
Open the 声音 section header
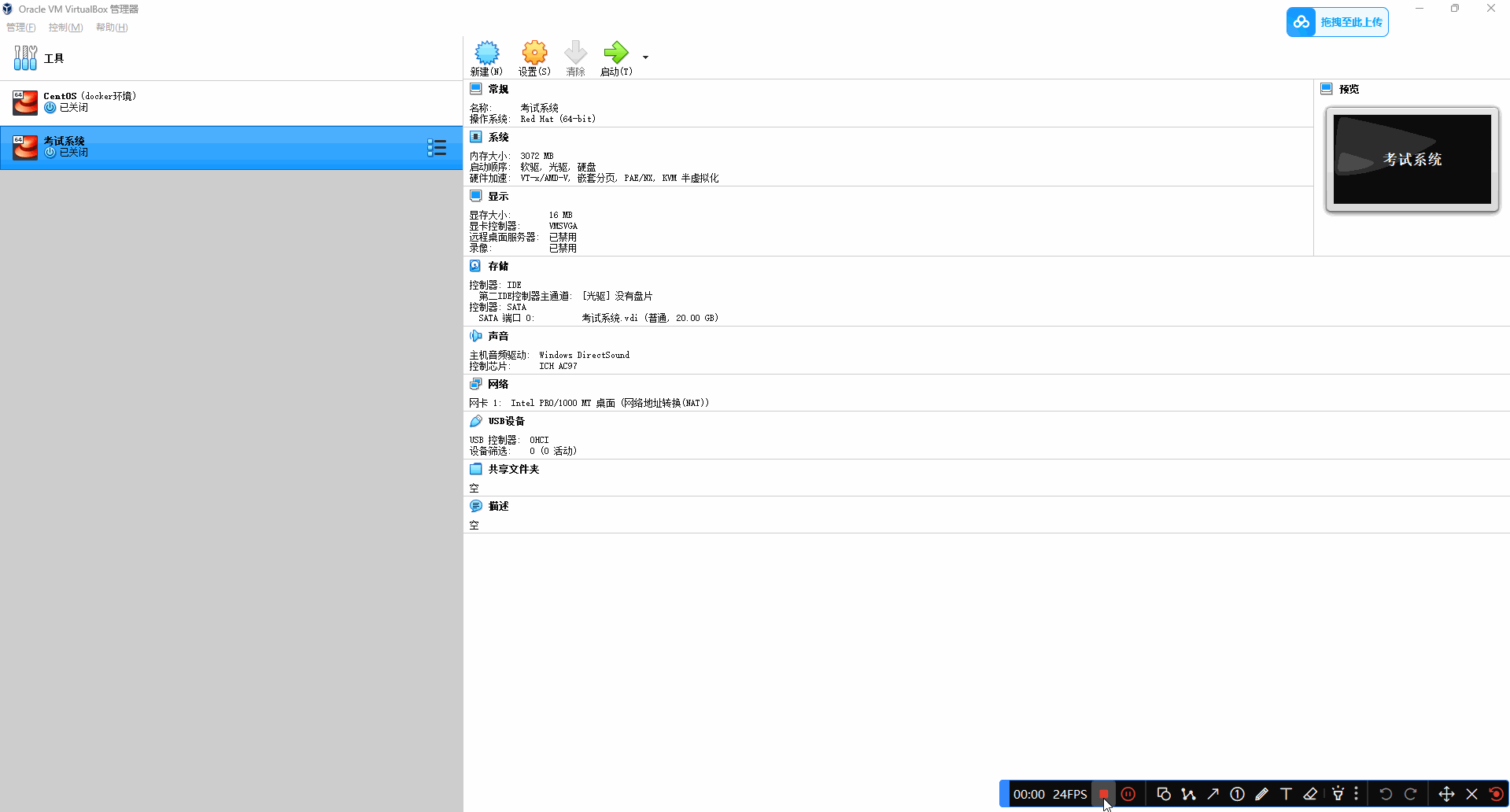498,336
